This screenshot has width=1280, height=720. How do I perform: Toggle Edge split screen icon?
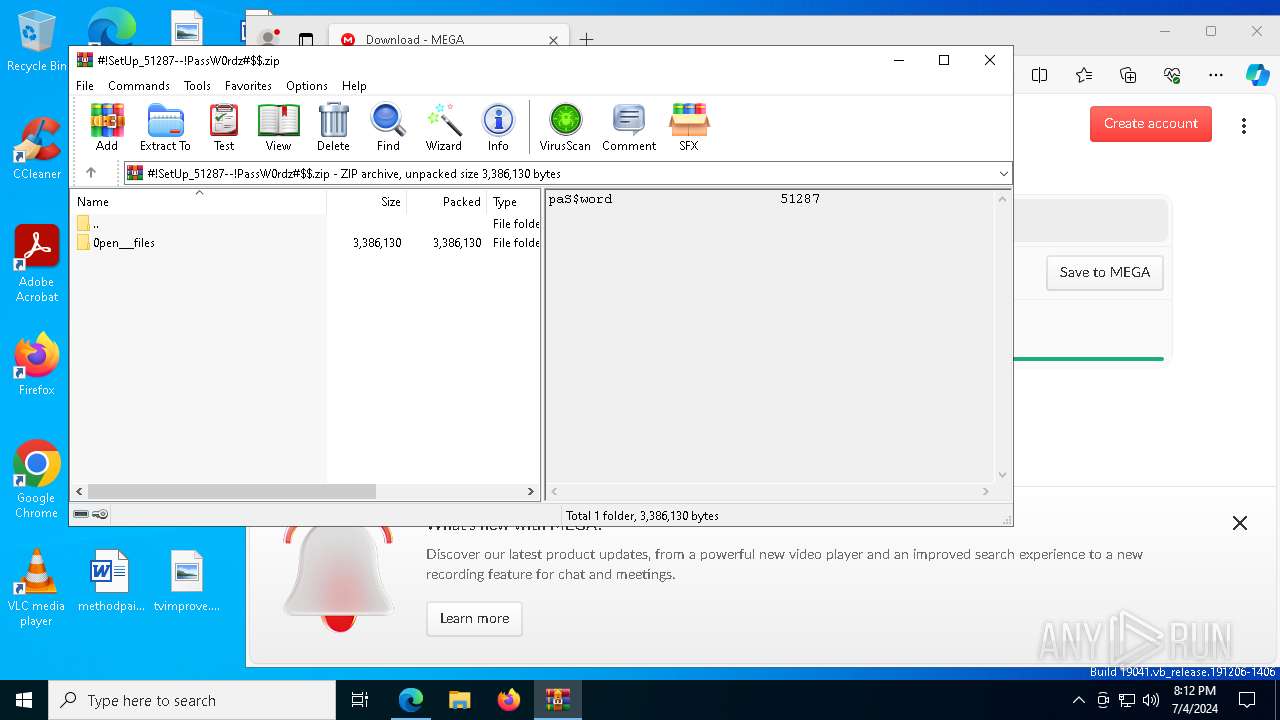point(1039,75)
